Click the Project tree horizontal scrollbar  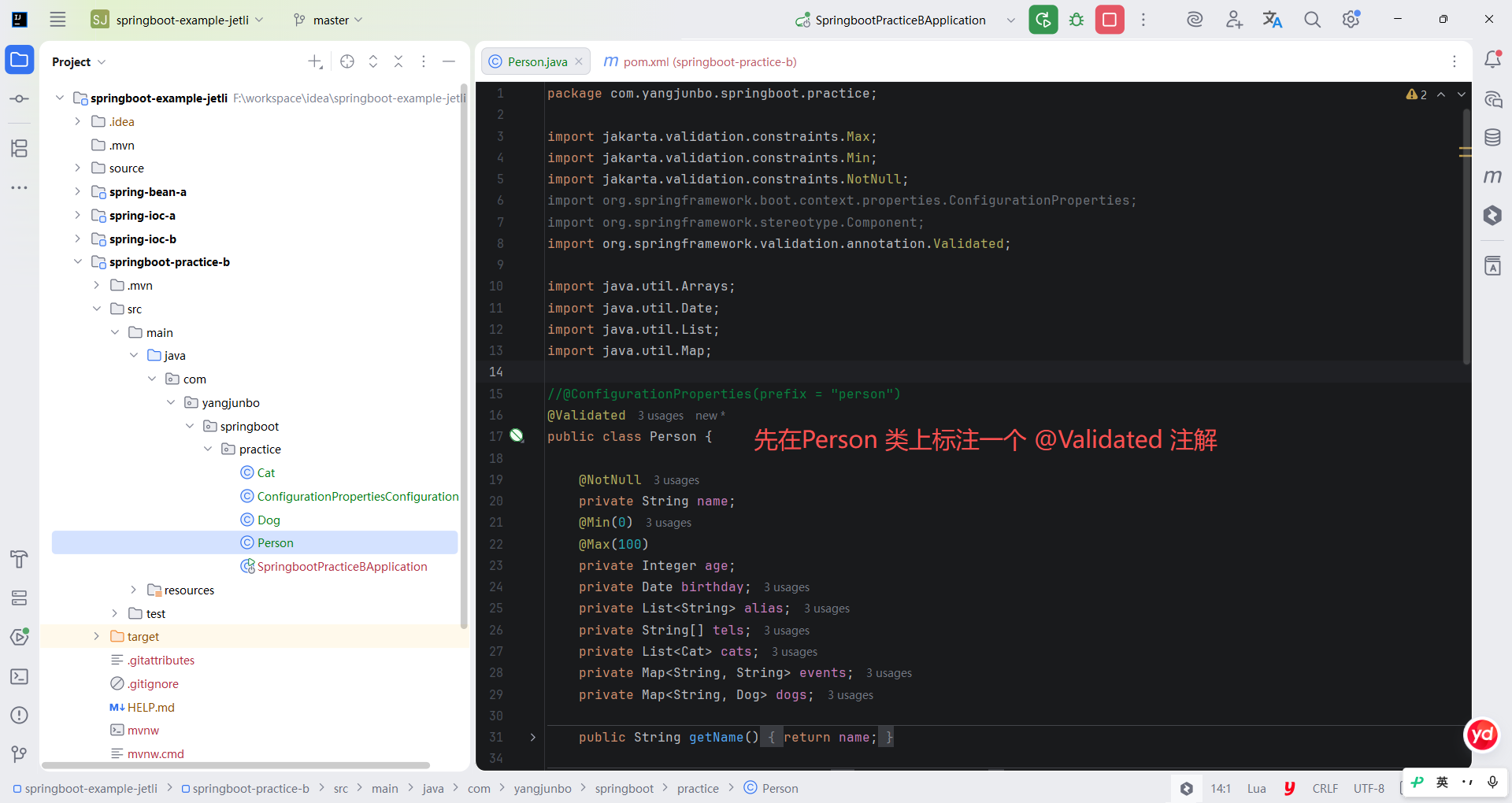236,765
